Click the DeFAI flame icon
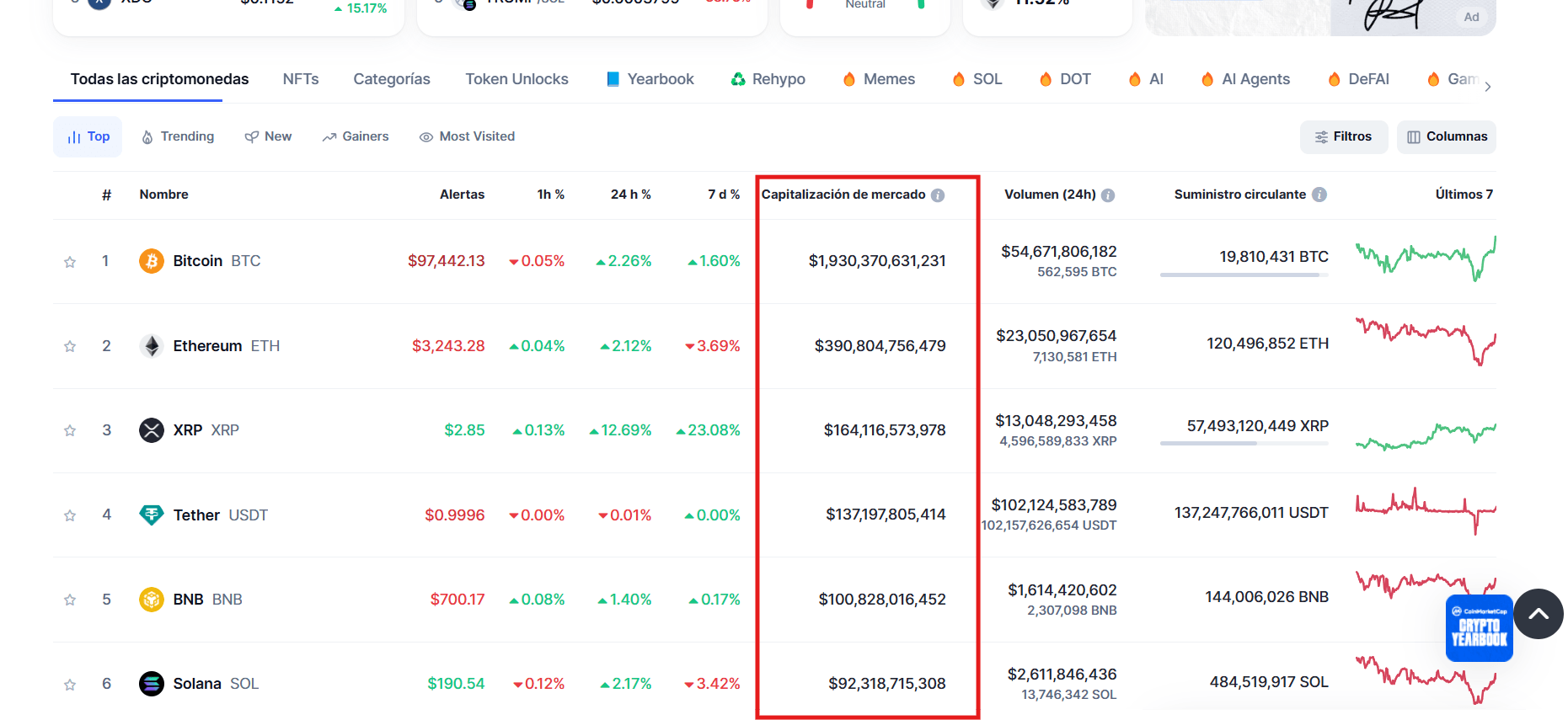 coord(1334,79)
